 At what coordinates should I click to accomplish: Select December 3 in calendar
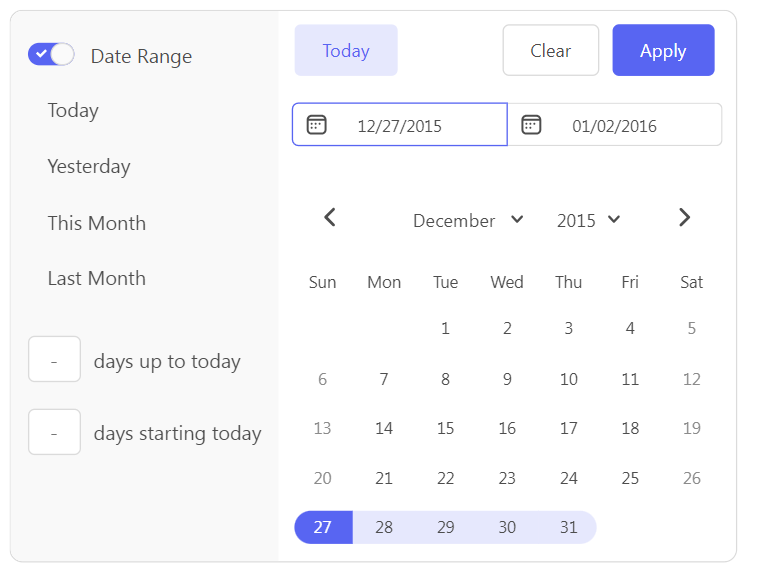coord(569,329)
